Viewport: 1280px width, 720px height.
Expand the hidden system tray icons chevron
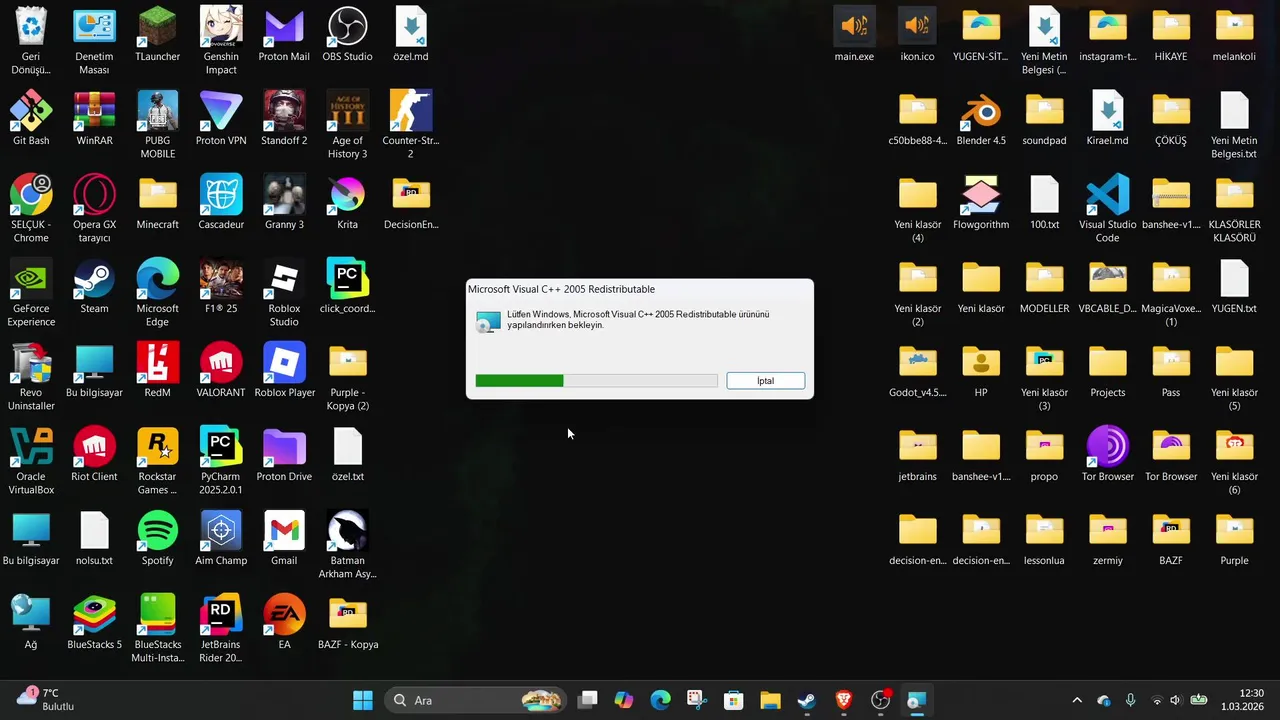(x=1077, y=700)
